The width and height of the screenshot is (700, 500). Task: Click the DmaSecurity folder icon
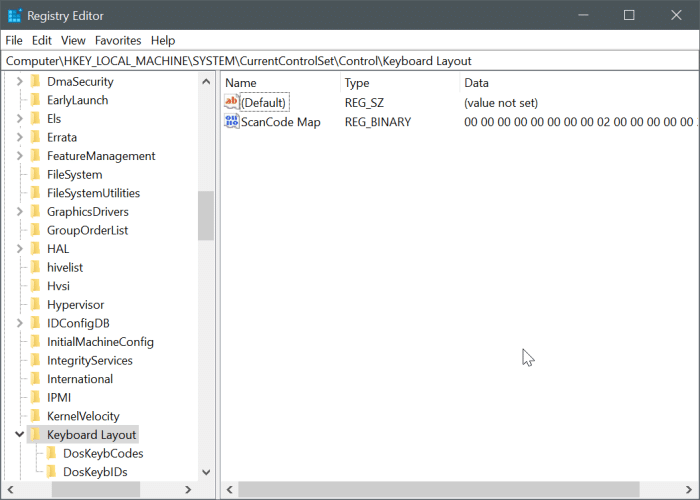36,81
